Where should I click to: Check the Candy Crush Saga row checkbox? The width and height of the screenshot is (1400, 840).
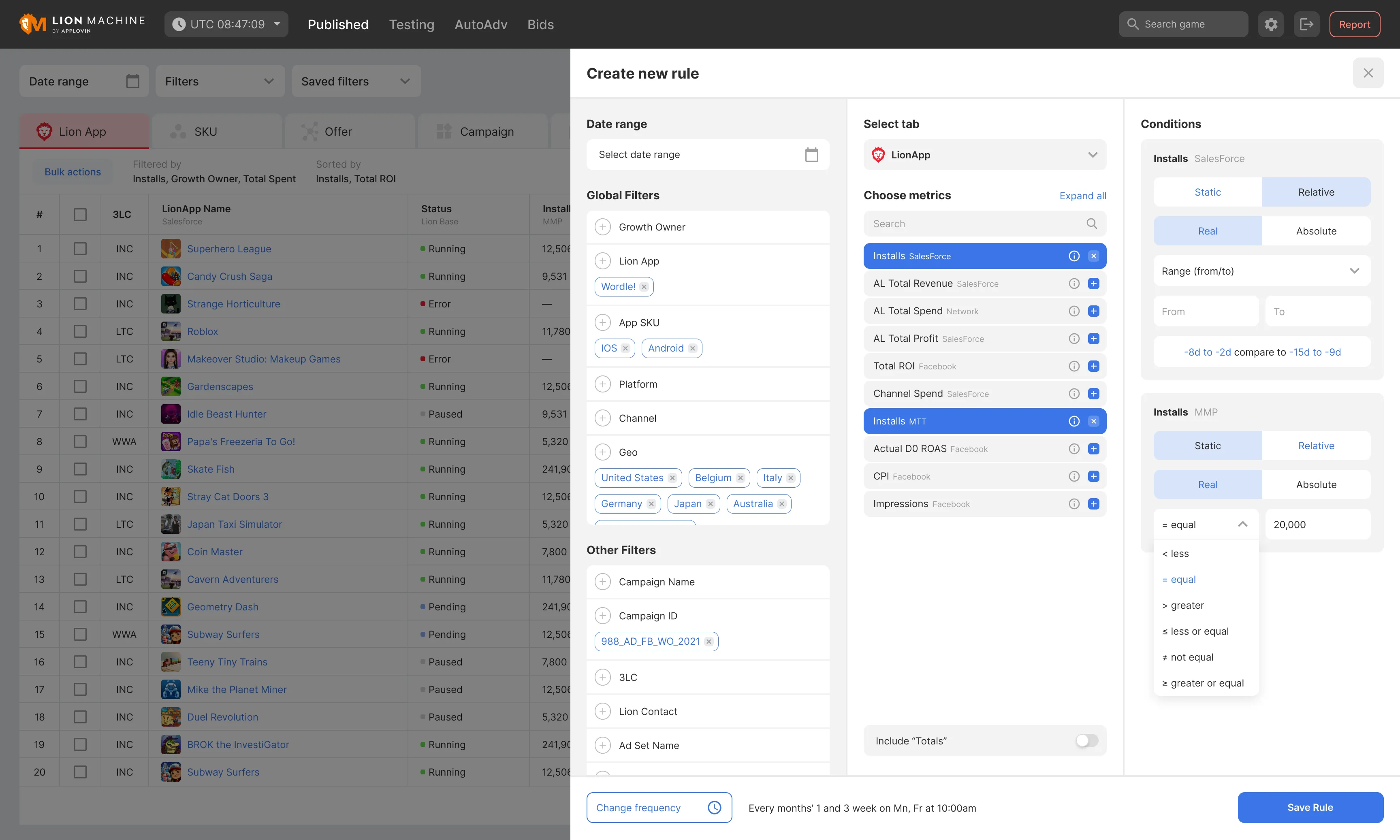(x=80, y=276)
